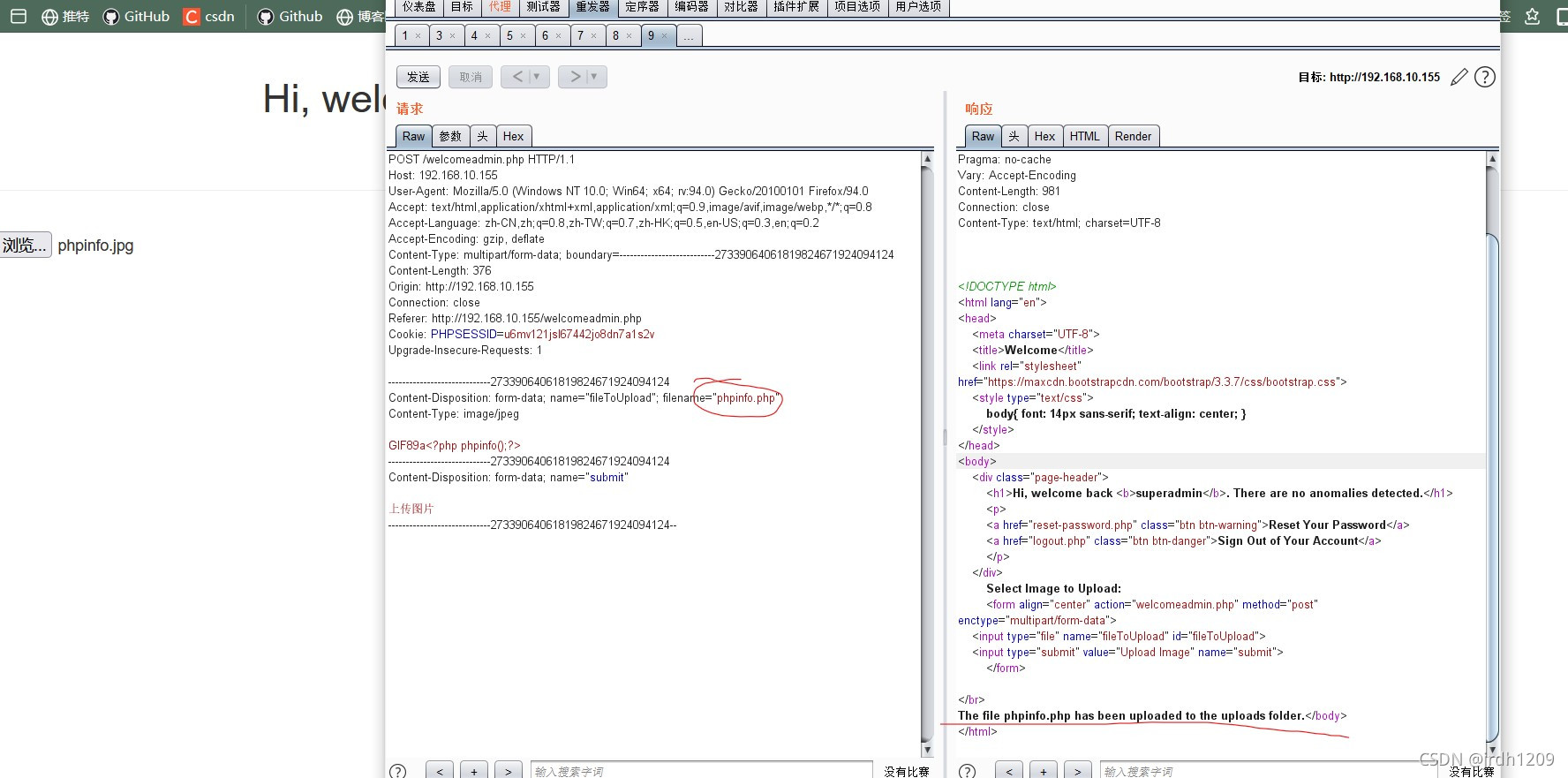Switch to the 编码器 main tab
The height and width of the screenshot is (778, 1568).
692,7
